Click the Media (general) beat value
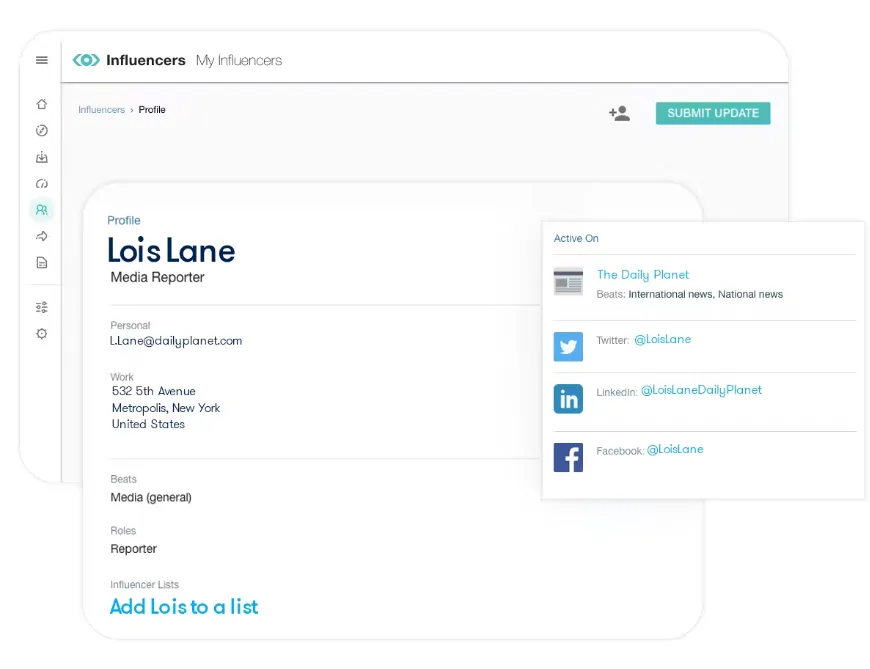Viewport: 870px width, 669px height. (x=151, y=497)
